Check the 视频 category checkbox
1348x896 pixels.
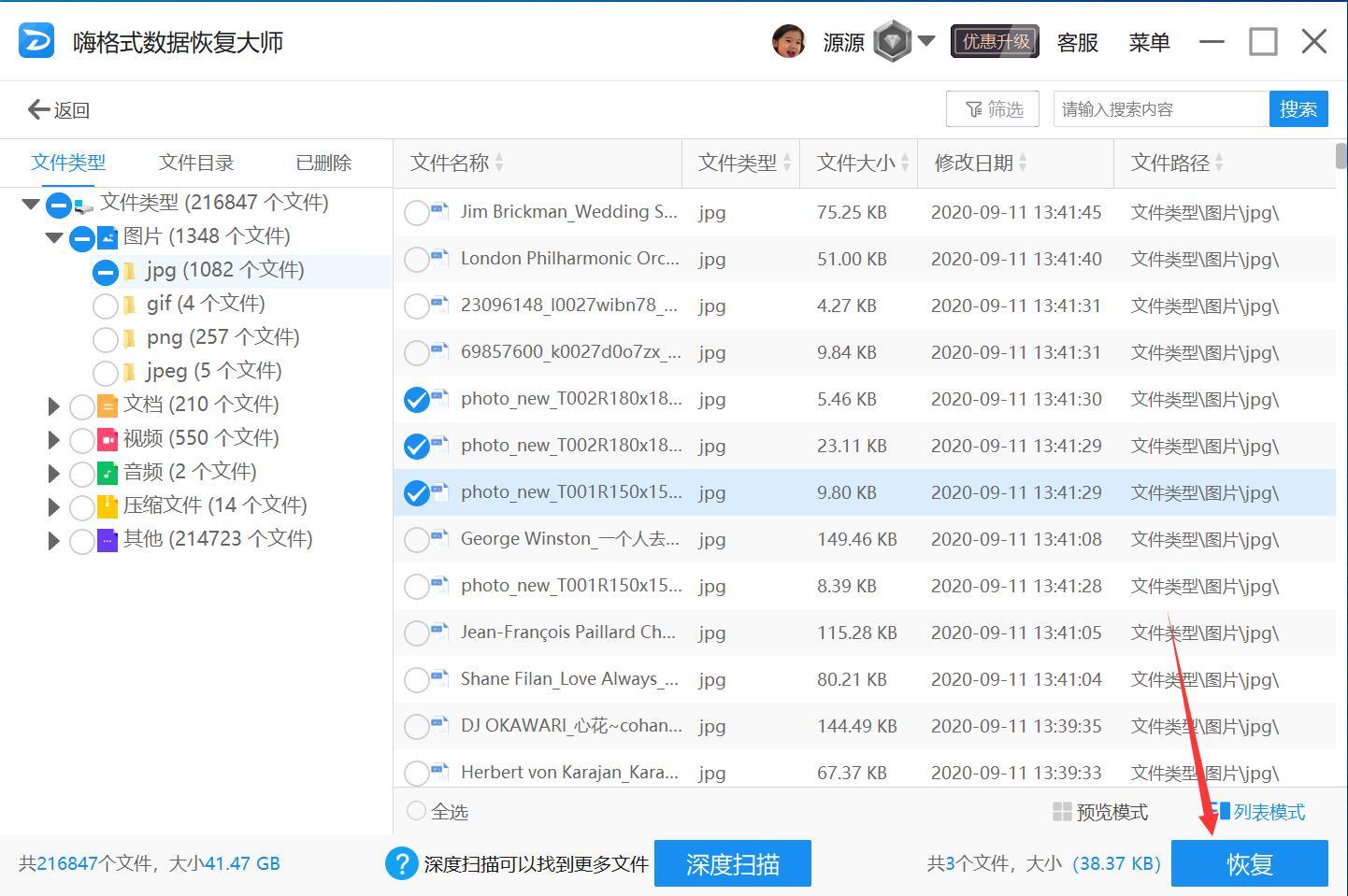tap(82, 440)
